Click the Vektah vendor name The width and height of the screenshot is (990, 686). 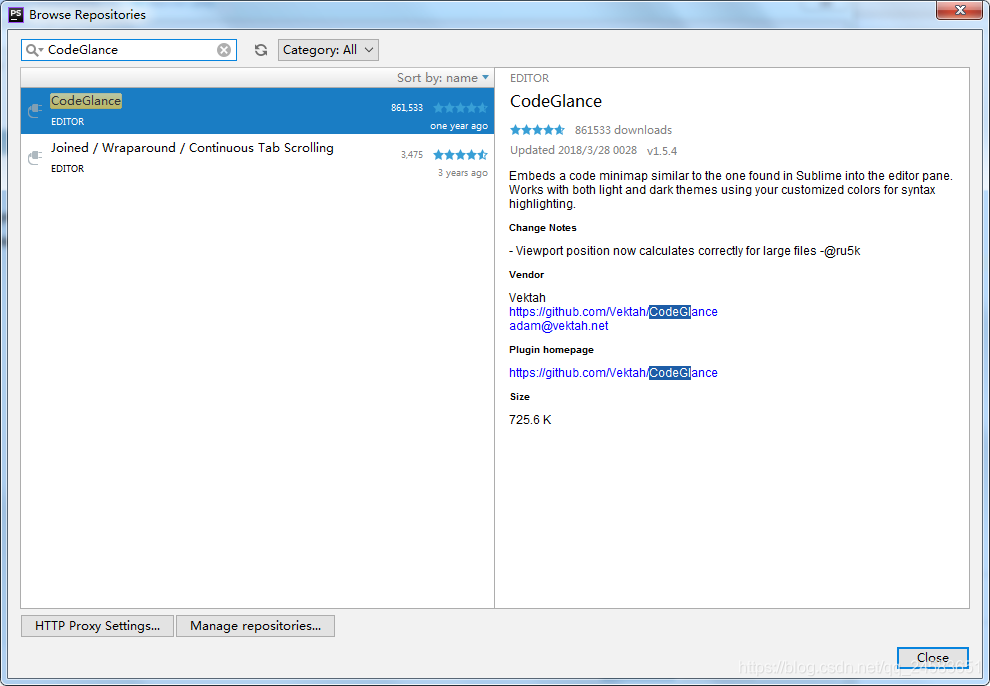point(527,297)
